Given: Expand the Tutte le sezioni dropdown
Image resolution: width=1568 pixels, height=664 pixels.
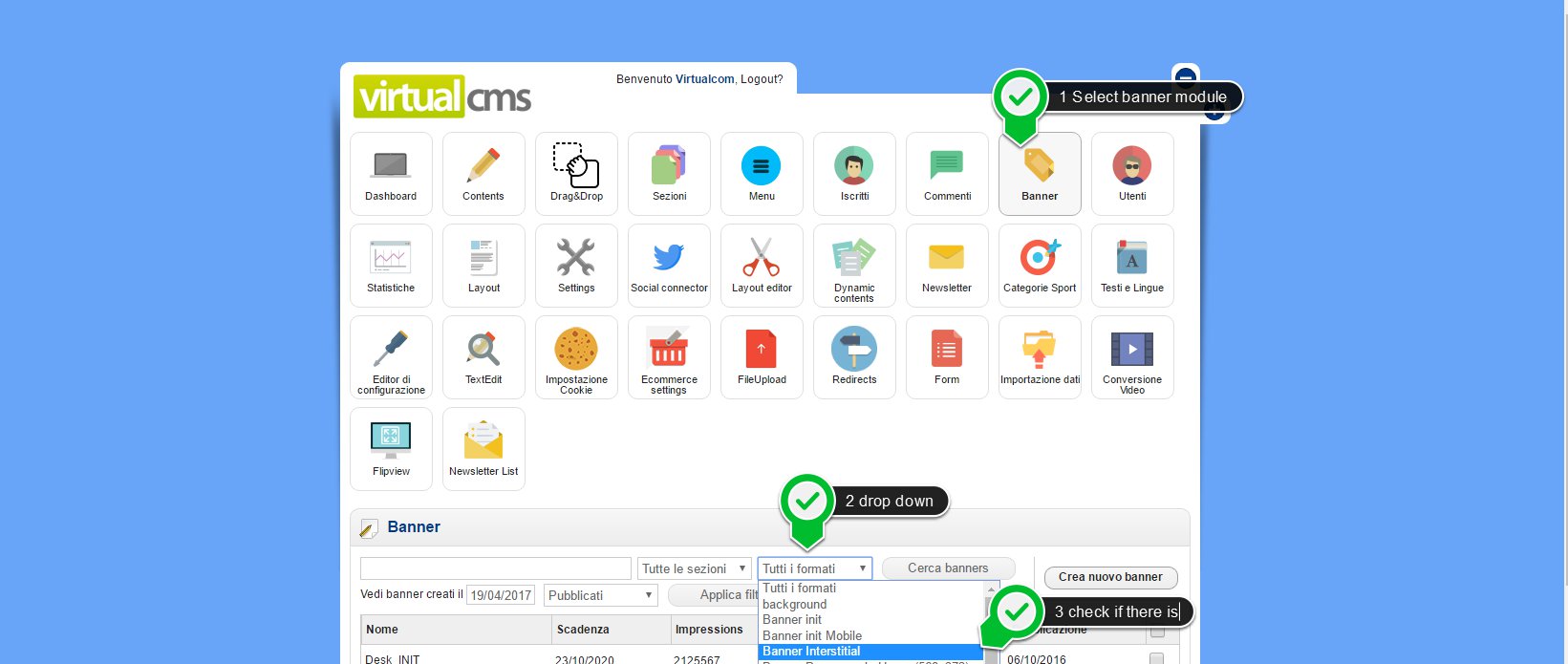Looking at the screenshot, I should [695, 568].
